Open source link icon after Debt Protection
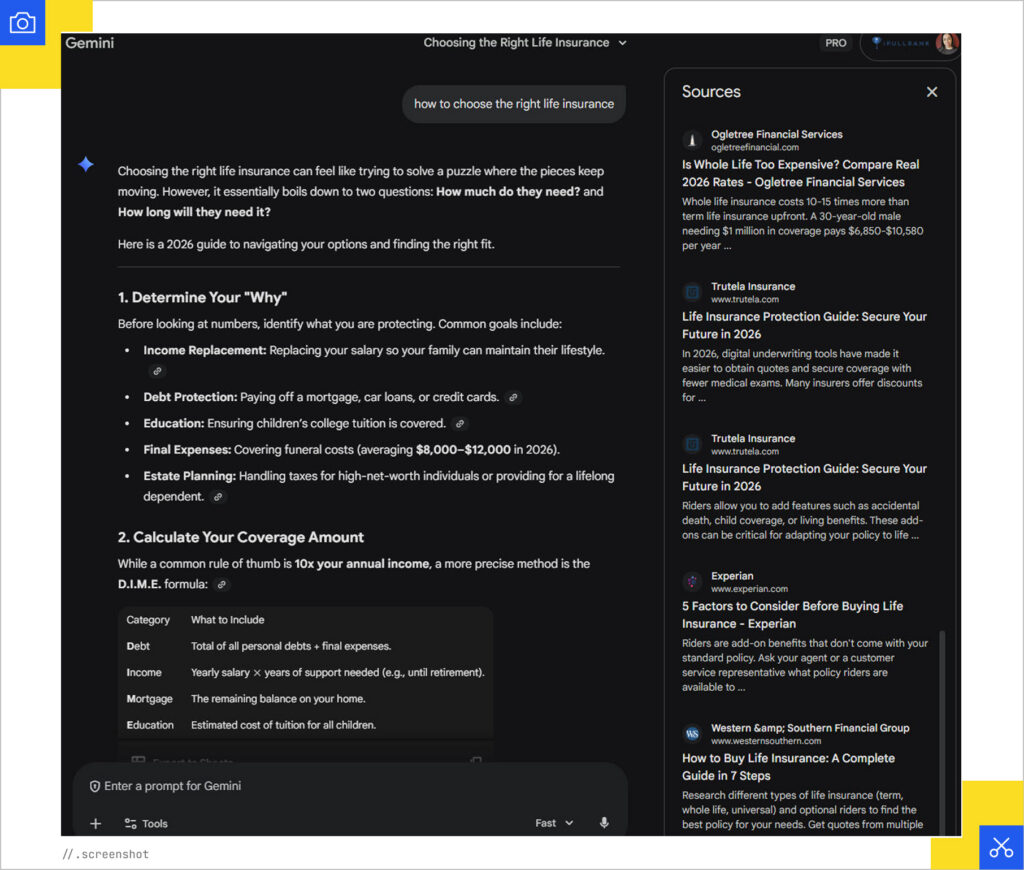Viewport: 1024px width, 870px height. [513, 398]
